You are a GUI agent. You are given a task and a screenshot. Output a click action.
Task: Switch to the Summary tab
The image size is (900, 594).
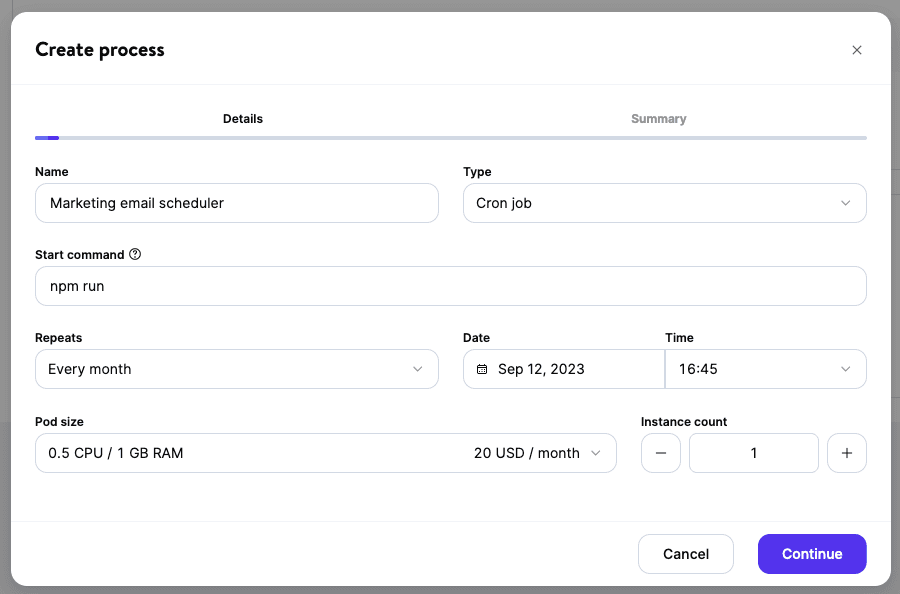[x=658, y=118]
